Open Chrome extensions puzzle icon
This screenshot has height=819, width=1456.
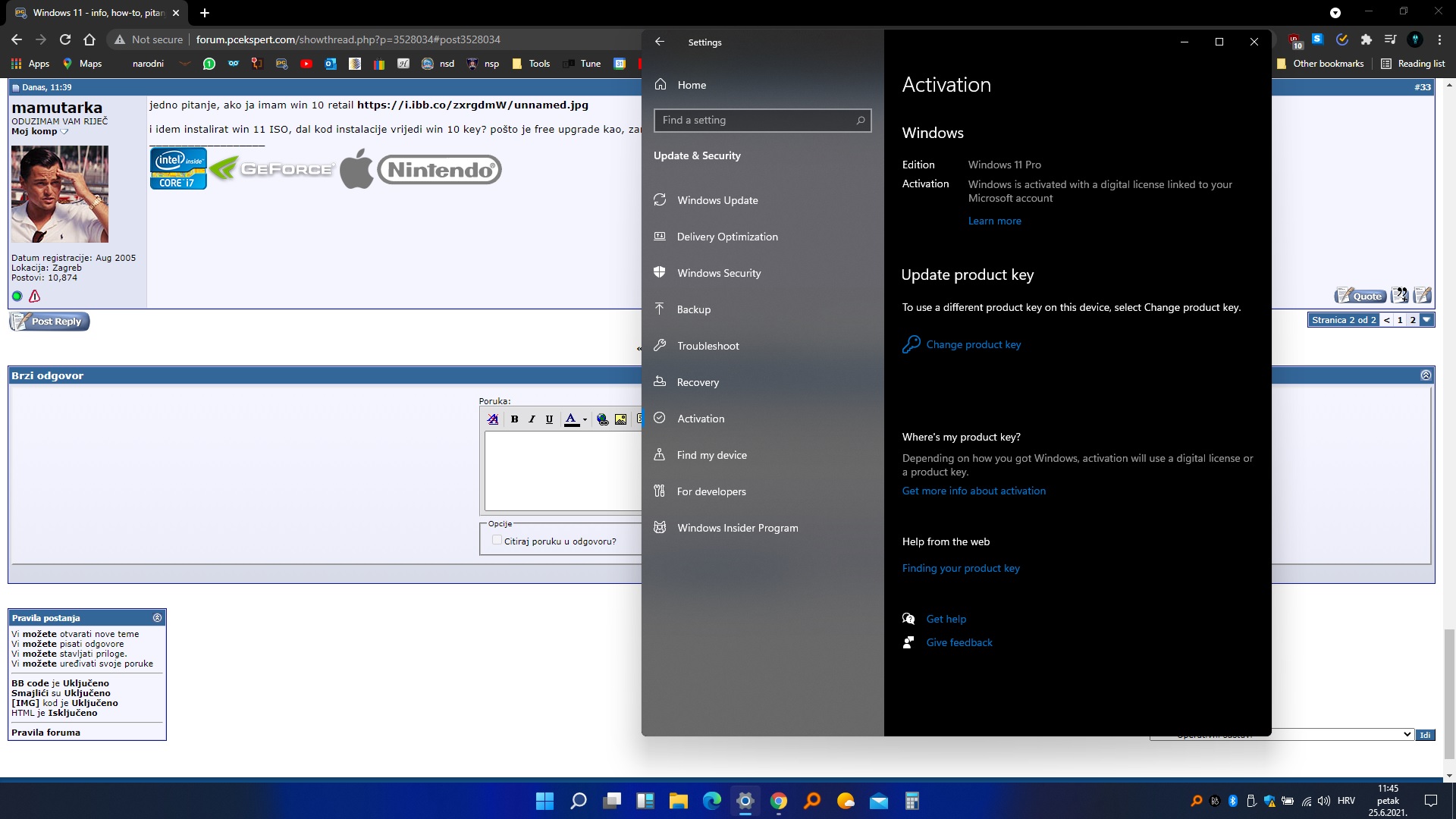[1366, 39]
